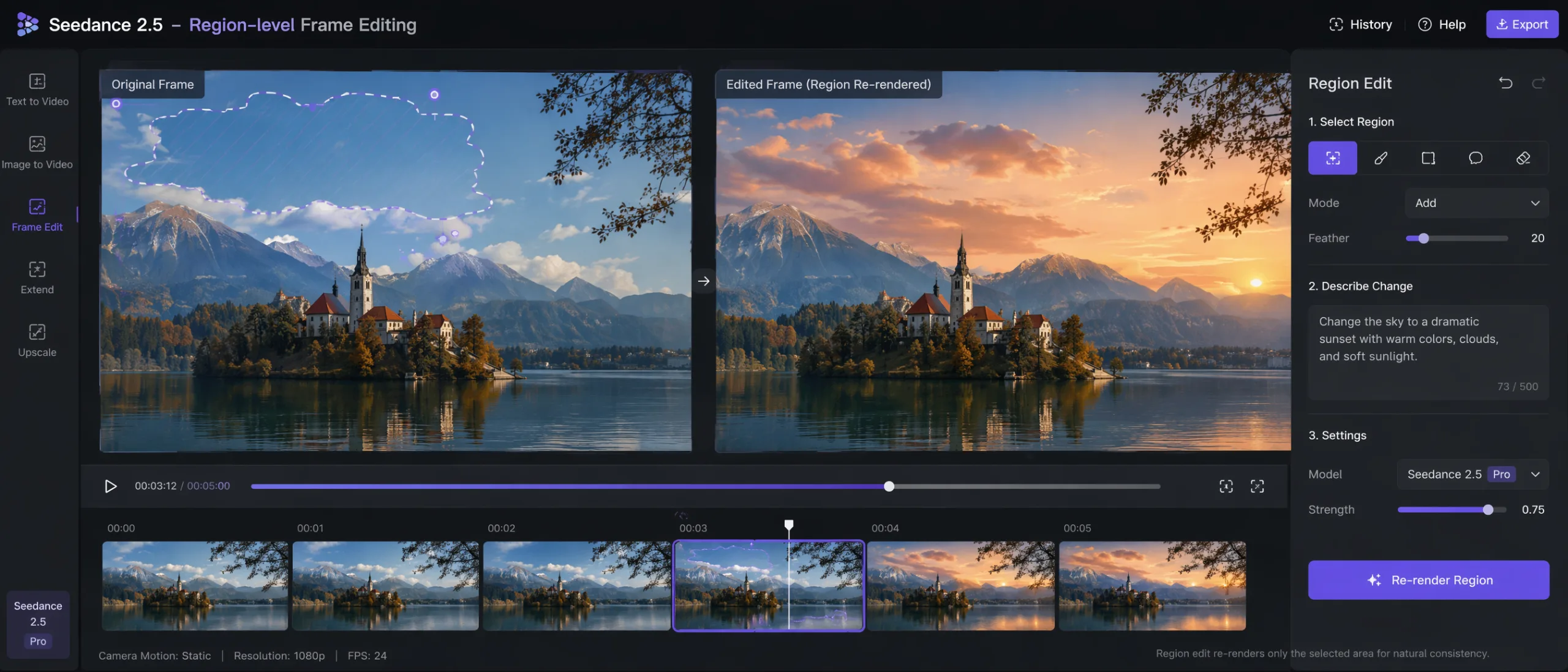Viewport: 1568px width, 672px height.
Task: Click the Strength value 0.75
Action: tap(1533, 510)
